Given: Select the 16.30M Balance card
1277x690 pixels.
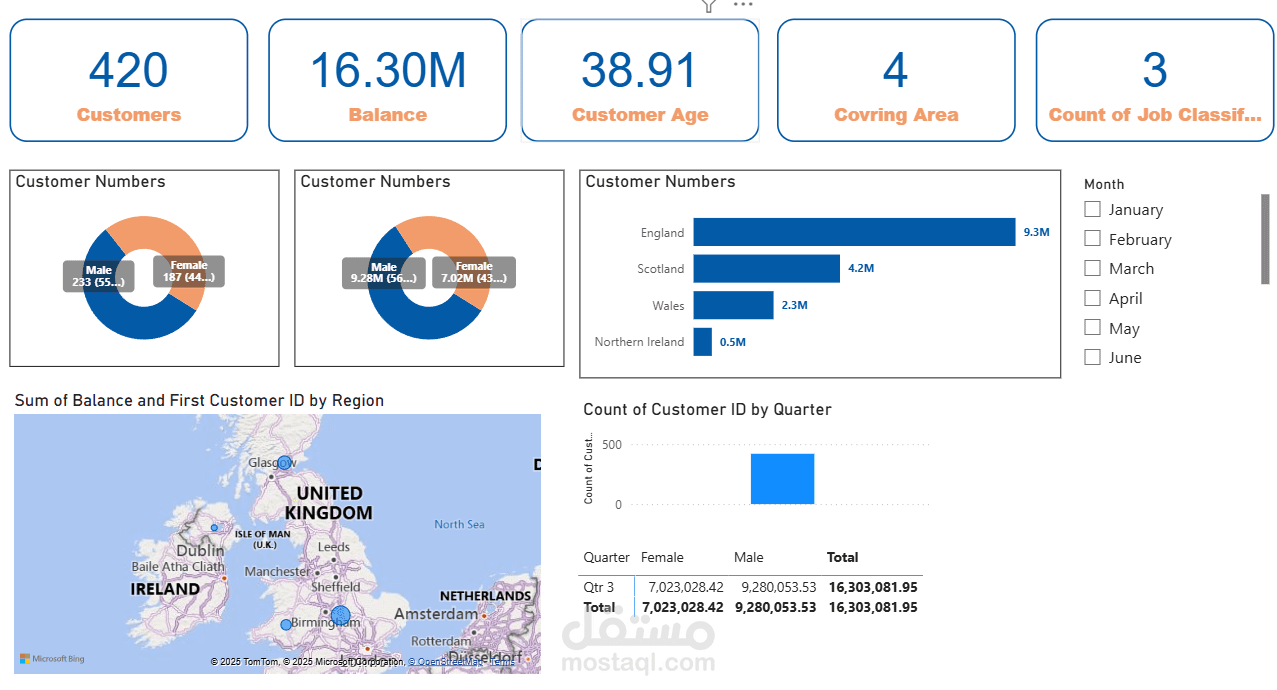Looking at the screenshot, I should click(x=388, y=80).
